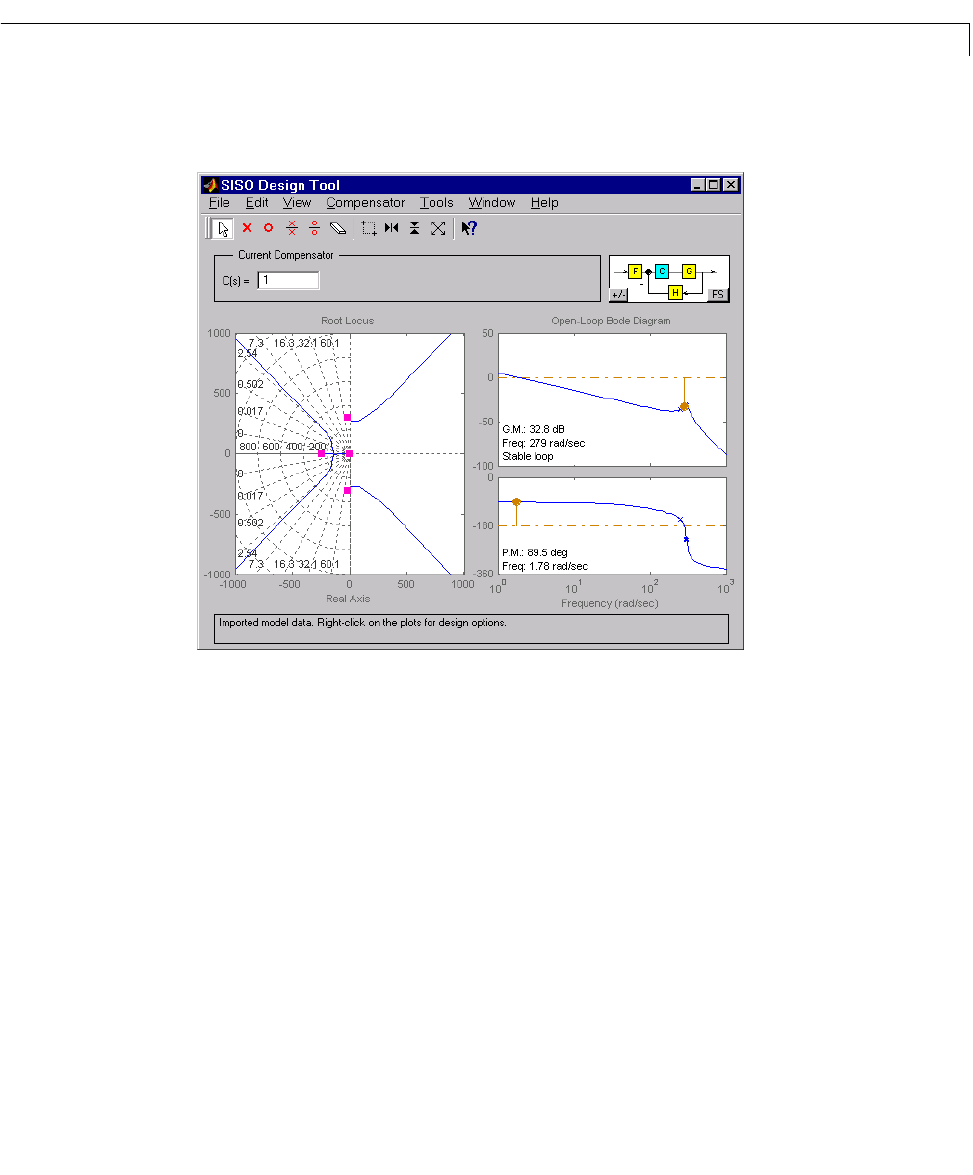
Task: Click the left real-axis closed-loop pole square
Action: (322, 453)
